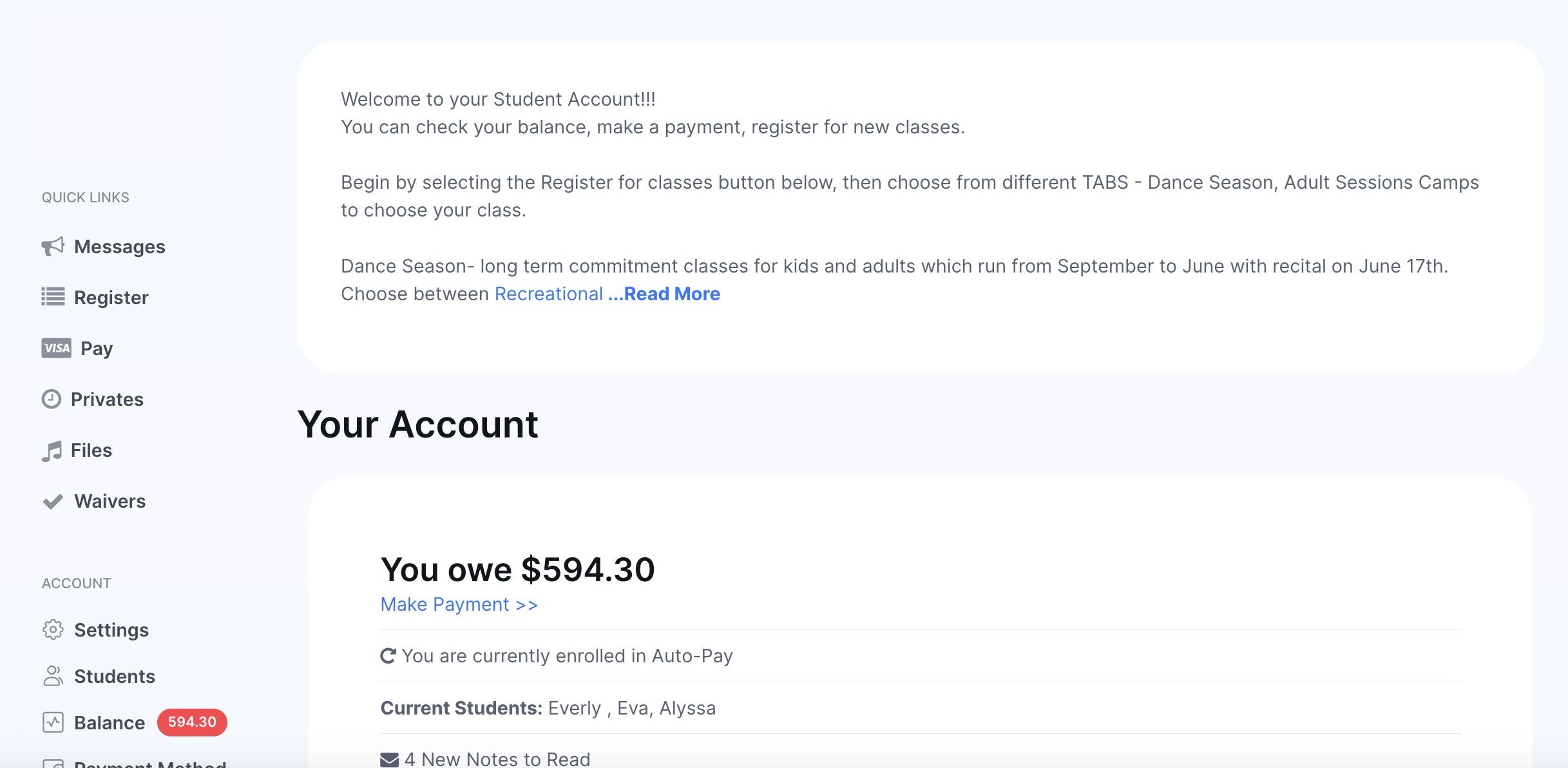This screenshot has width=1568, height=768.
Task: Go to the Register page
Action: (111, 297)
